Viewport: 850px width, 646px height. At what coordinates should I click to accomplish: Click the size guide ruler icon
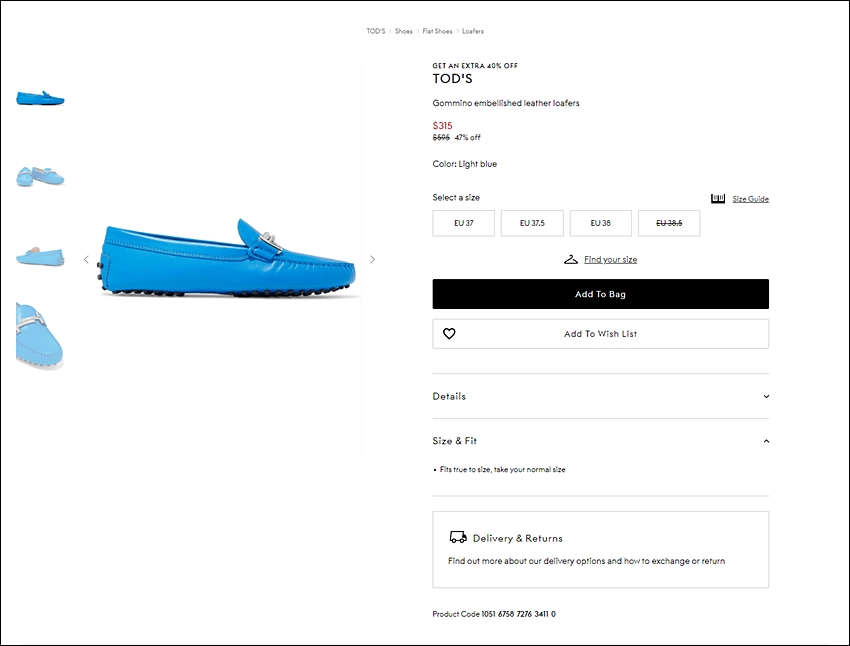pos(718,199)
